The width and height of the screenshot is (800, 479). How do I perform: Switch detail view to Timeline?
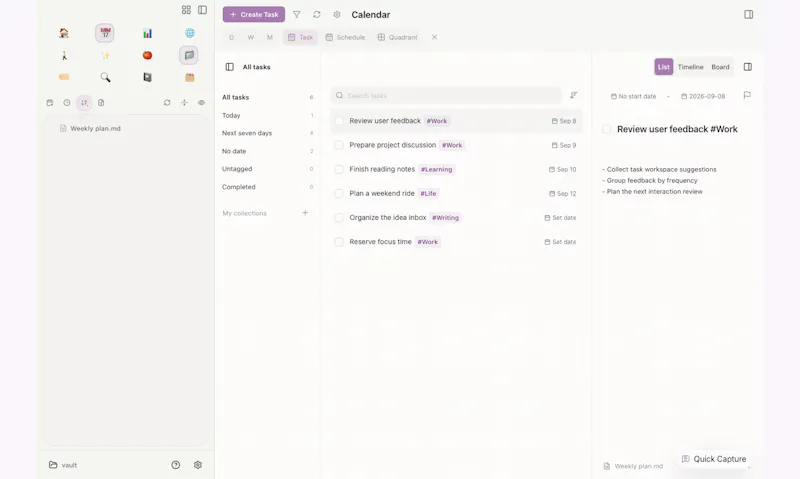(x=690, y=67)
